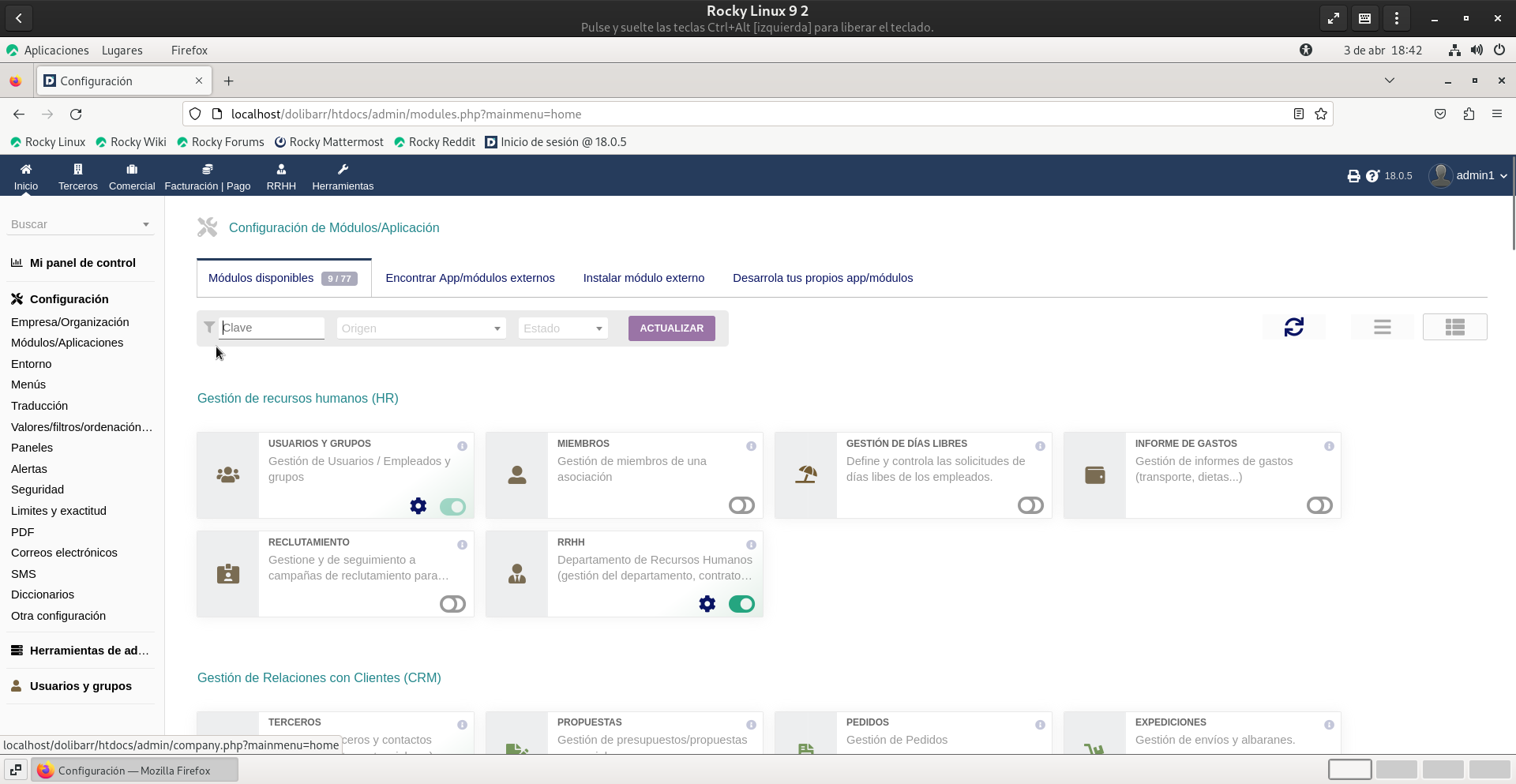Open Terceros from top menu
The image size is (1516, 784).
coord(78,176)
